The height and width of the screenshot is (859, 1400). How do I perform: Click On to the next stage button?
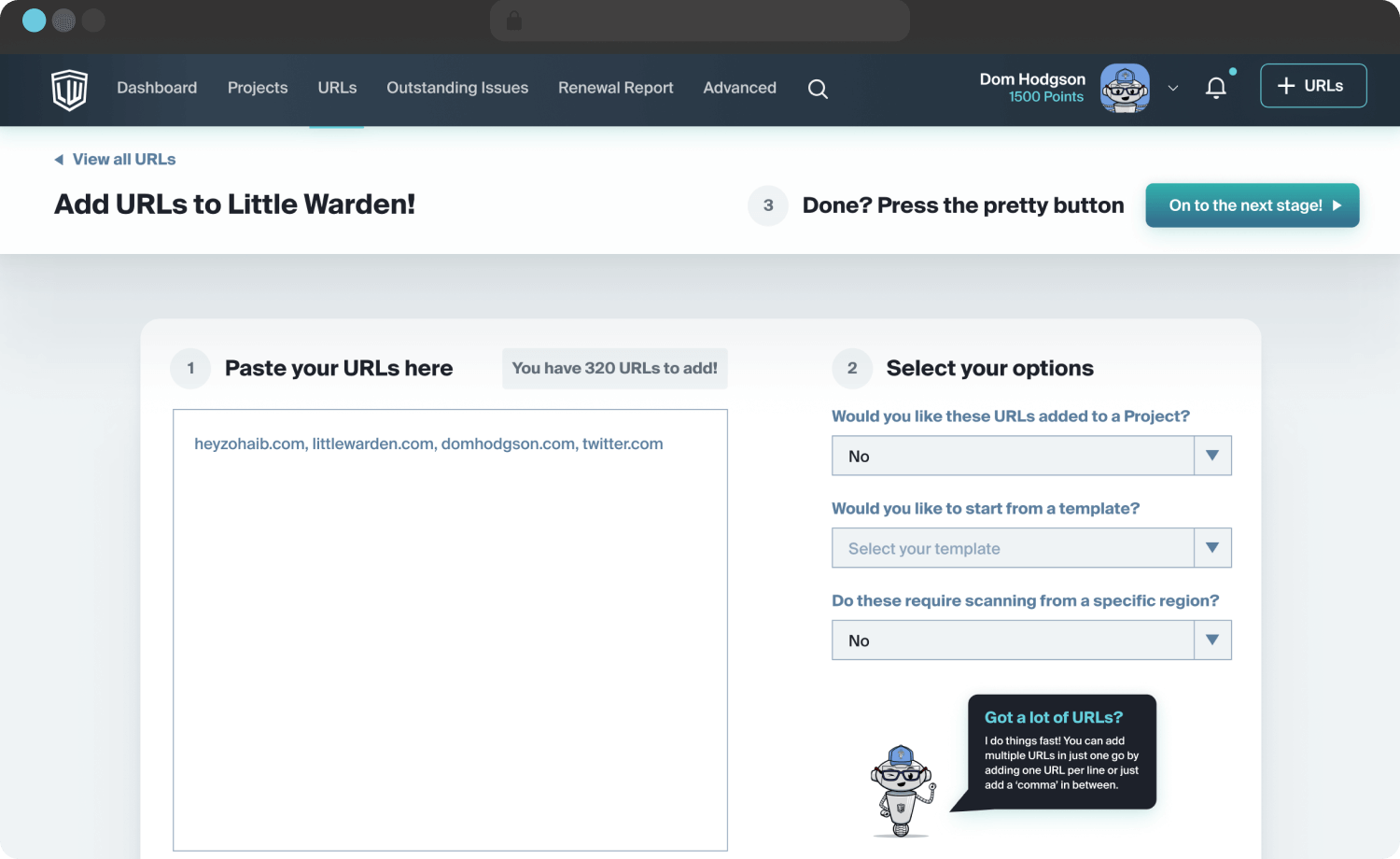coord(1253,205)
